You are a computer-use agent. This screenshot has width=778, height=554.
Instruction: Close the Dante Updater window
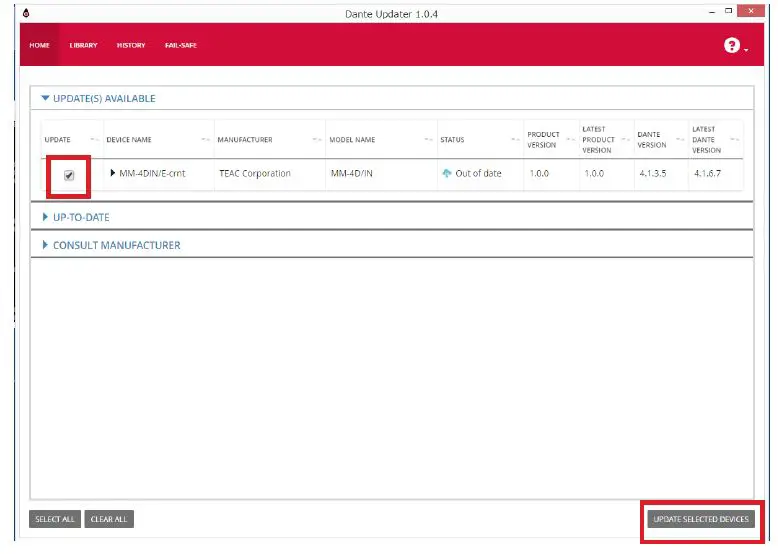(751, 10)
